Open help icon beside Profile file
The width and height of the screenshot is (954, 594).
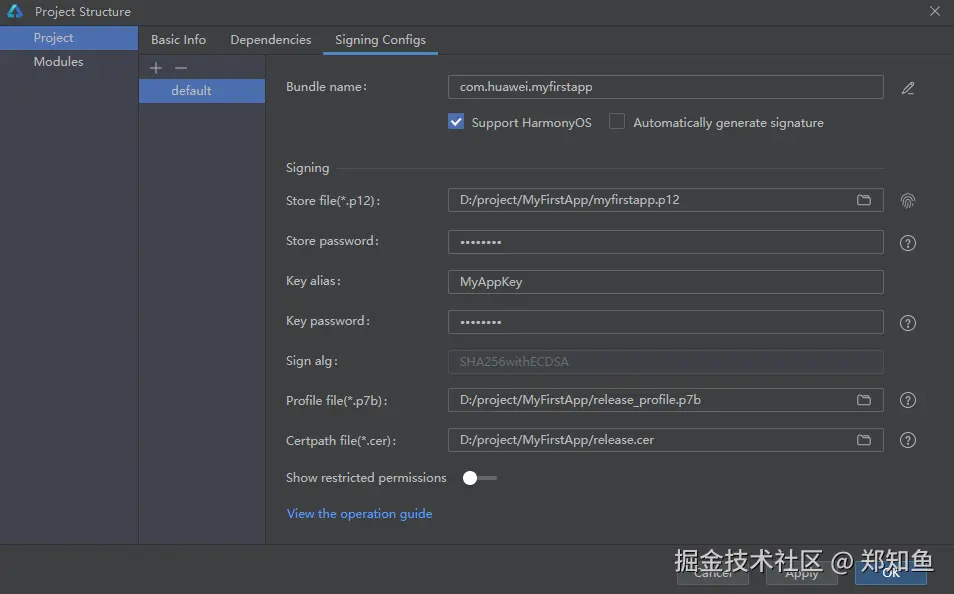coord(908,400)
